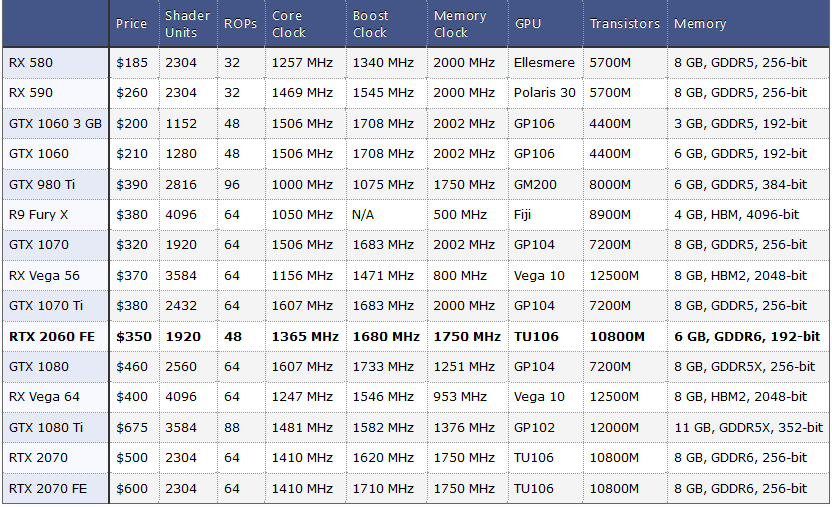The image size is (832, 507).
Task: Click the 88 ROPs value
Action: point(232,427)
